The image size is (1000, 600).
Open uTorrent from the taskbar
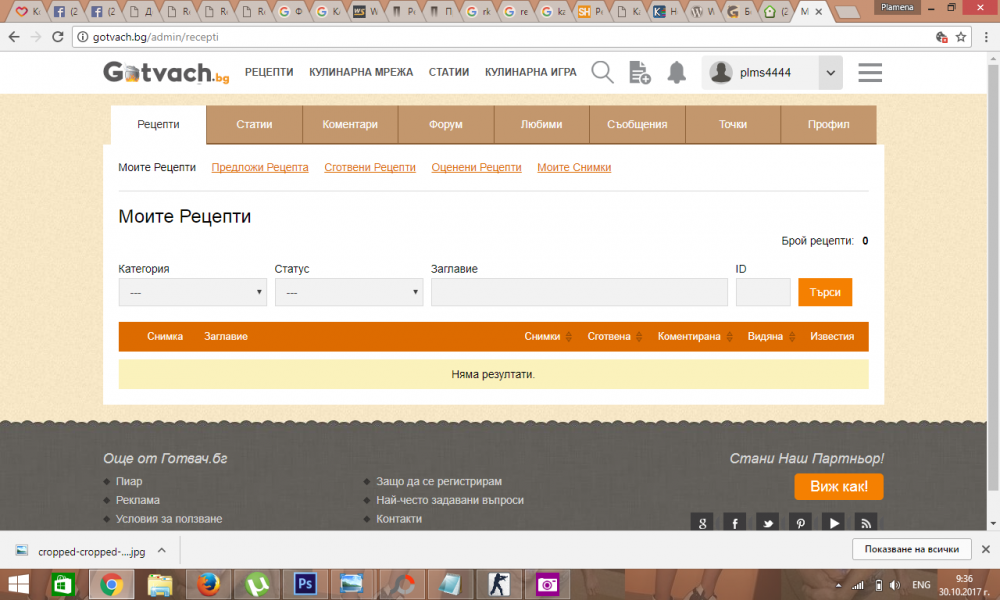257,584
